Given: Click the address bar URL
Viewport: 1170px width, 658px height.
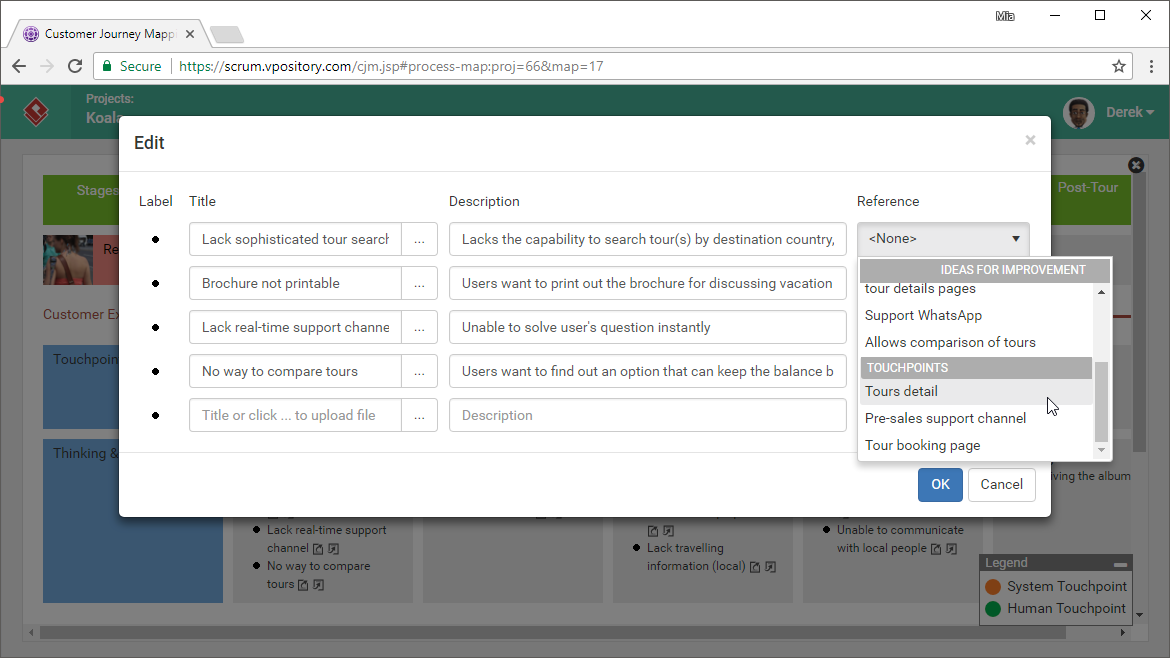Looking at the screenshot, I should click(391, 66).
